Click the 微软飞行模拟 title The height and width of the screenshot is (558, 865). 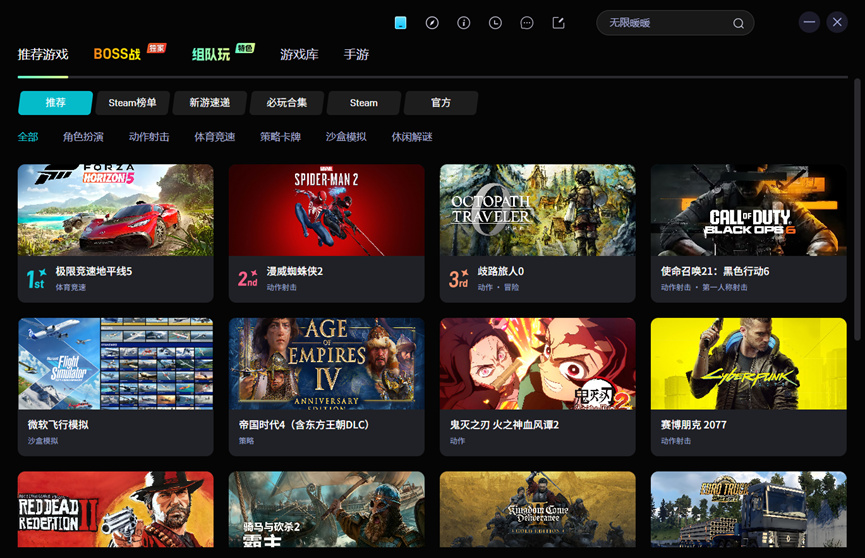tap(58, 424)
